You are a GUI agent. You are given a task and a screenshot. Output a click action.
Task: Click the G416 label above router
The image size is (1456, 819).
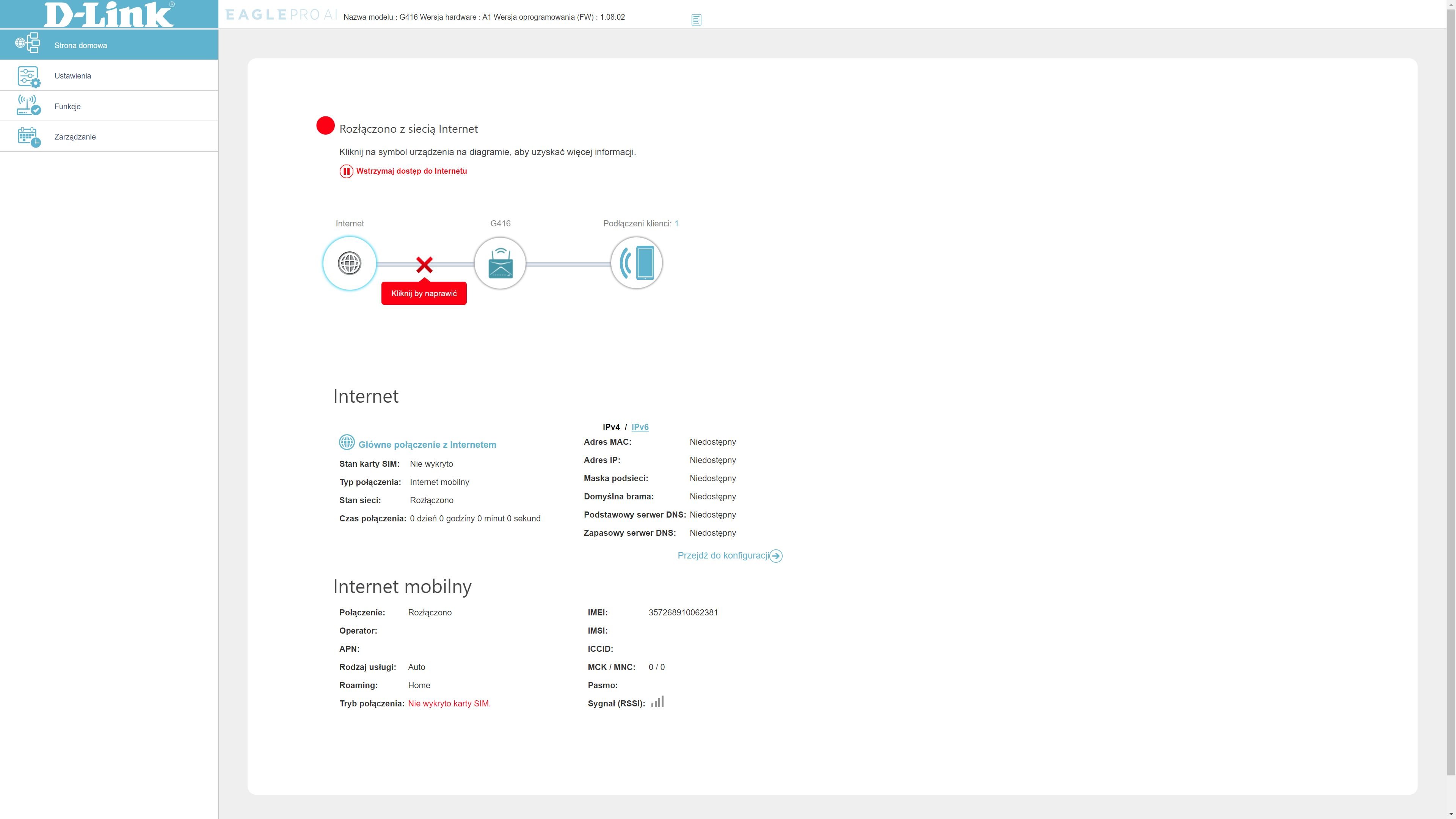500,224
